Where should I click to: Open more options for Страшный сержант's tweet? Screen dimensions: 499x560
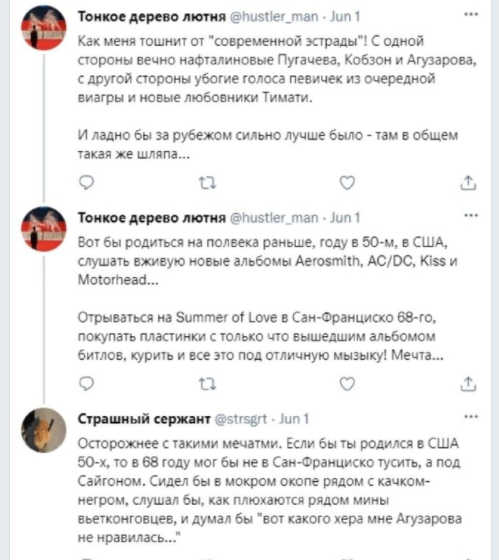point(471,416)
